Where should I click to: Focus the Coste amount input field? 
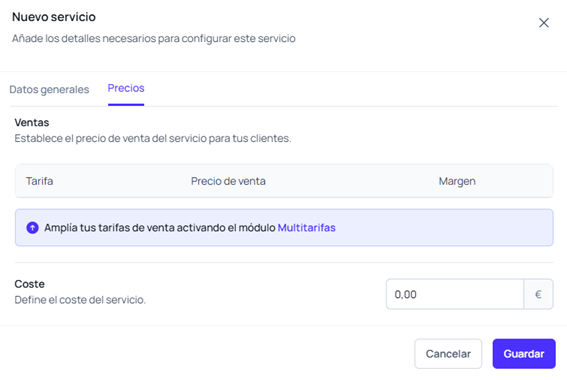(x=455, y=294)
